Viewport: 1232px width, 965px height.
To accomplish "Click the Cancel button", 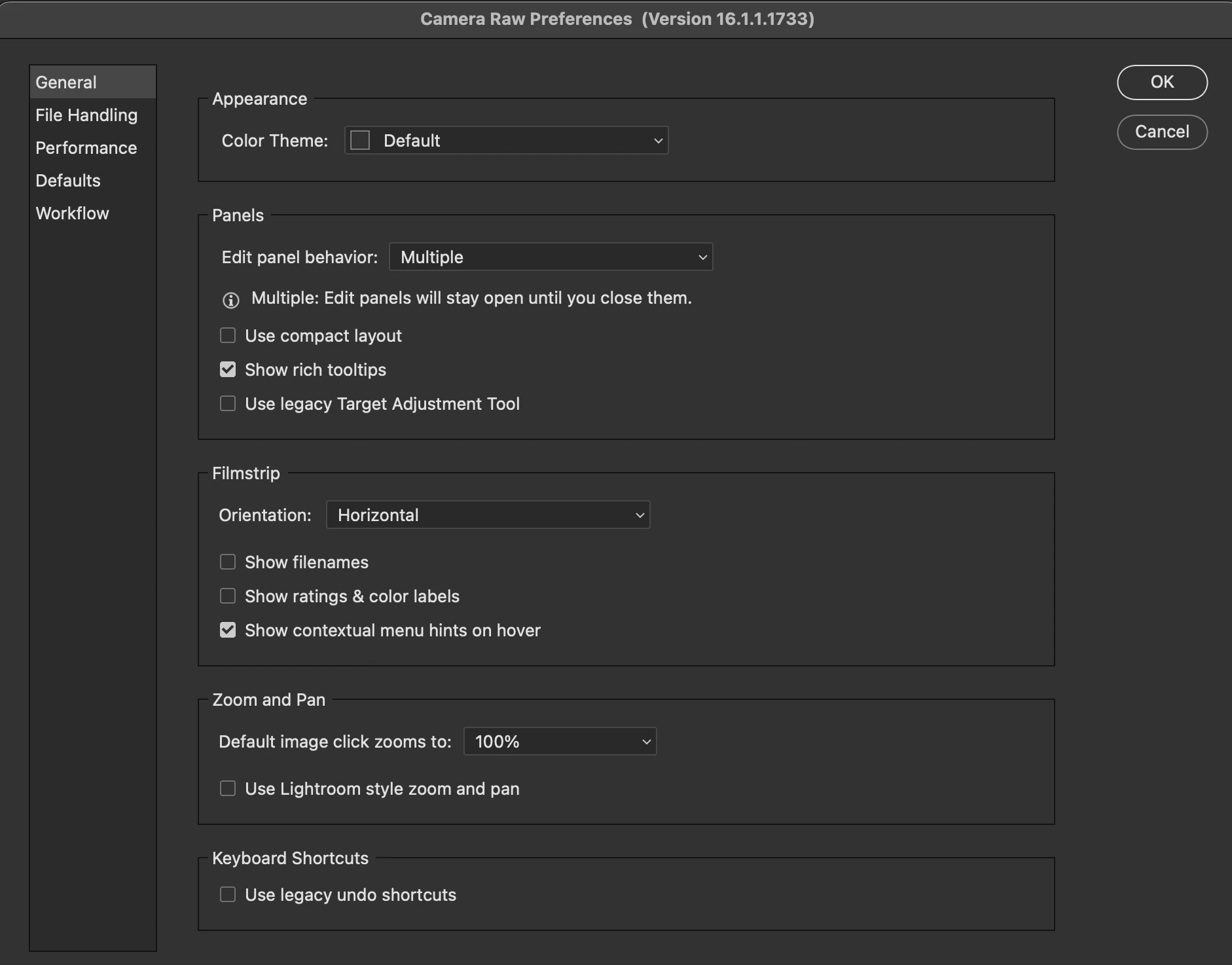I will (x=1162, y=132).
